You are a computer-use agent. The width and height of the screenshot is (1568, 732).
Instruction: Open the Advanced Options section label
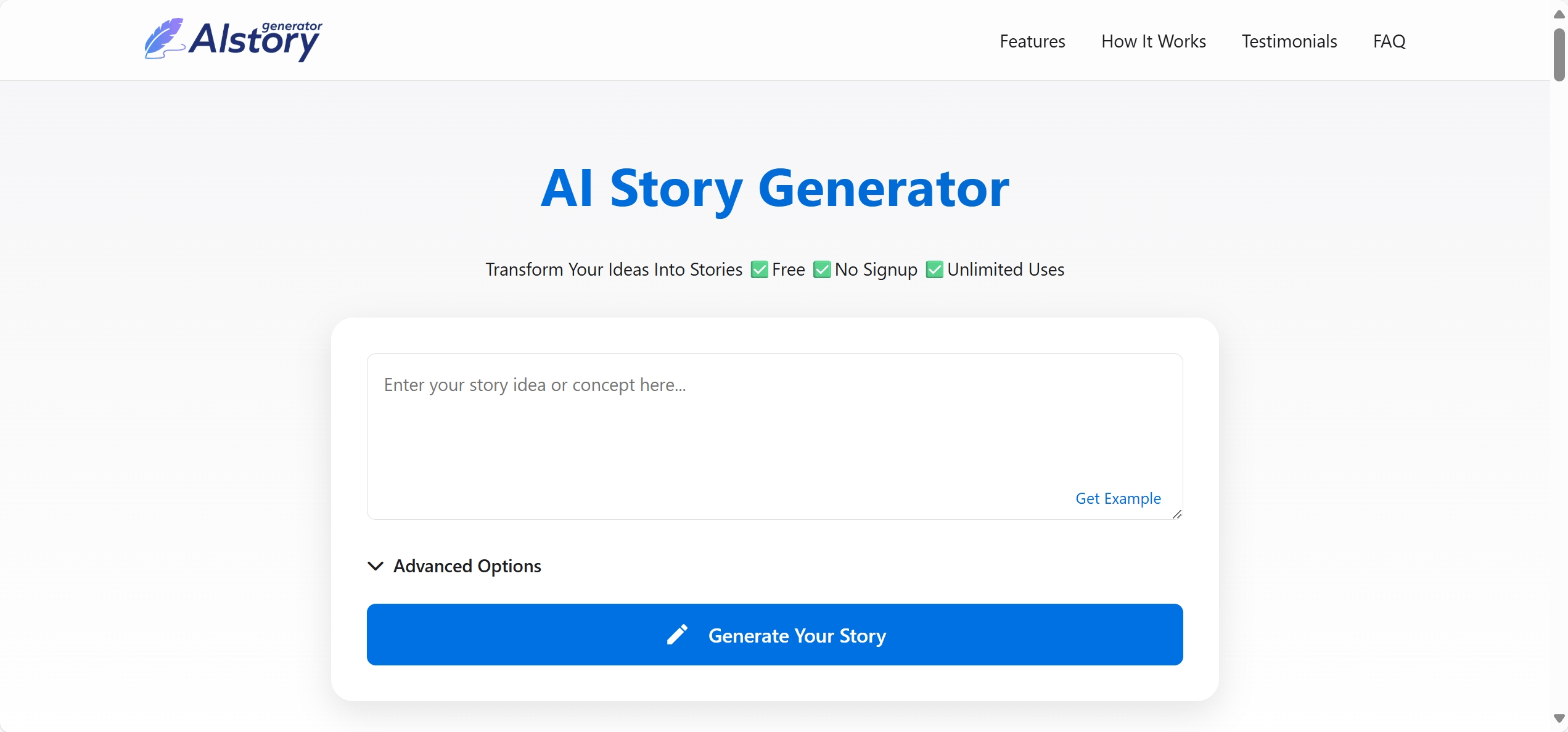click(467, 565)
